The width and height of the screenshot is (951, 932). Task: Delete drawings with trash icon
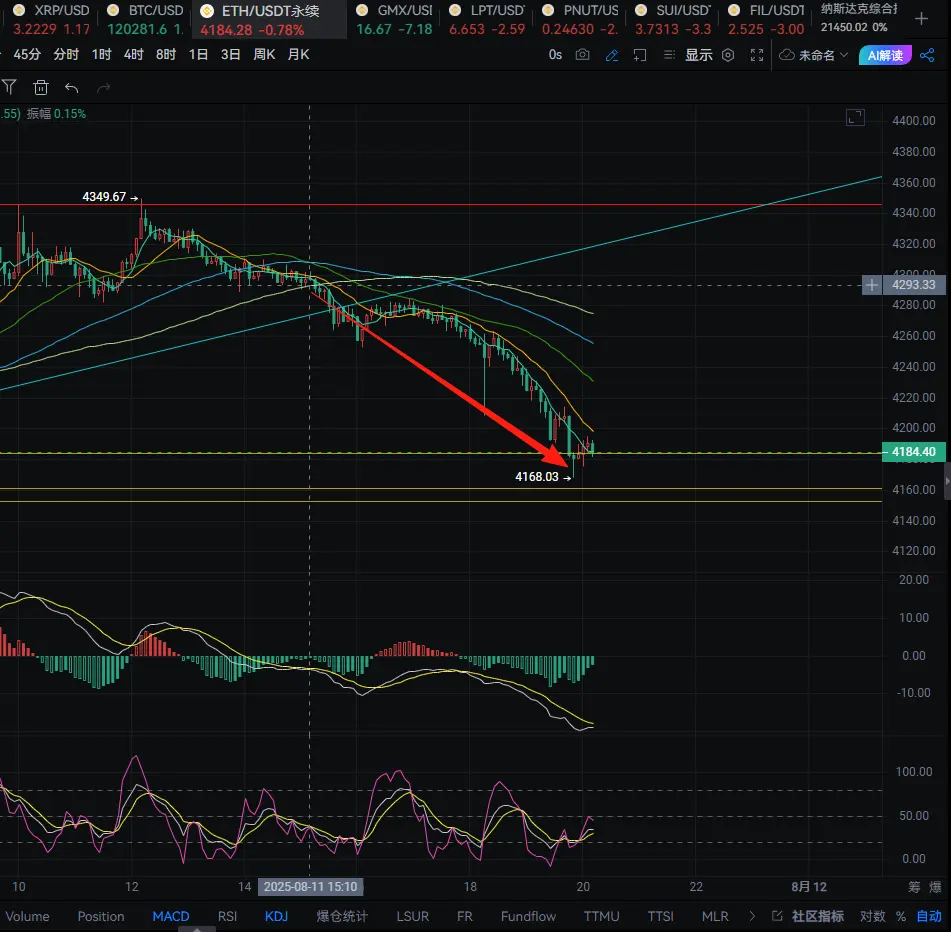(x=41, y=87)
